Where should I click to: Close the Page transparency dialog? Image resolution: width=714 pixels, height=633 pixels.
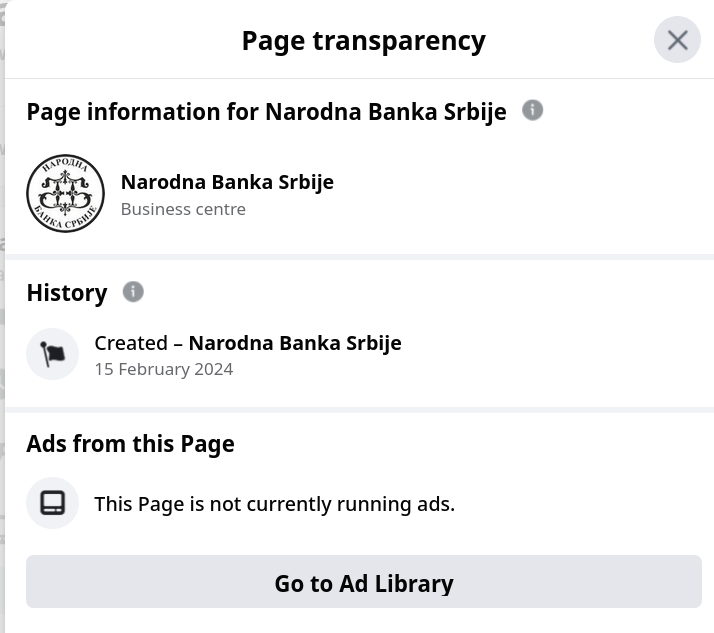click(x=677, y=40)
